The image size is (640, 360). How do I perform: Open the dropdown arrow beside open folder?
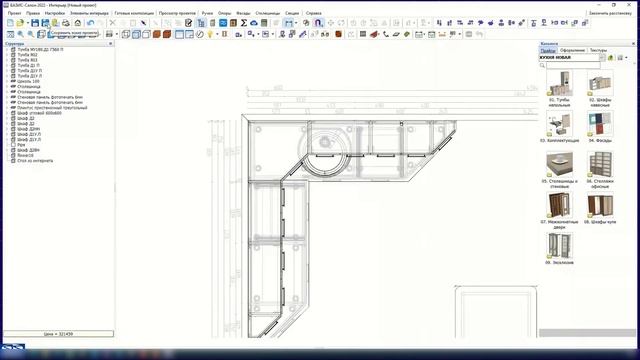click(27, 23)
